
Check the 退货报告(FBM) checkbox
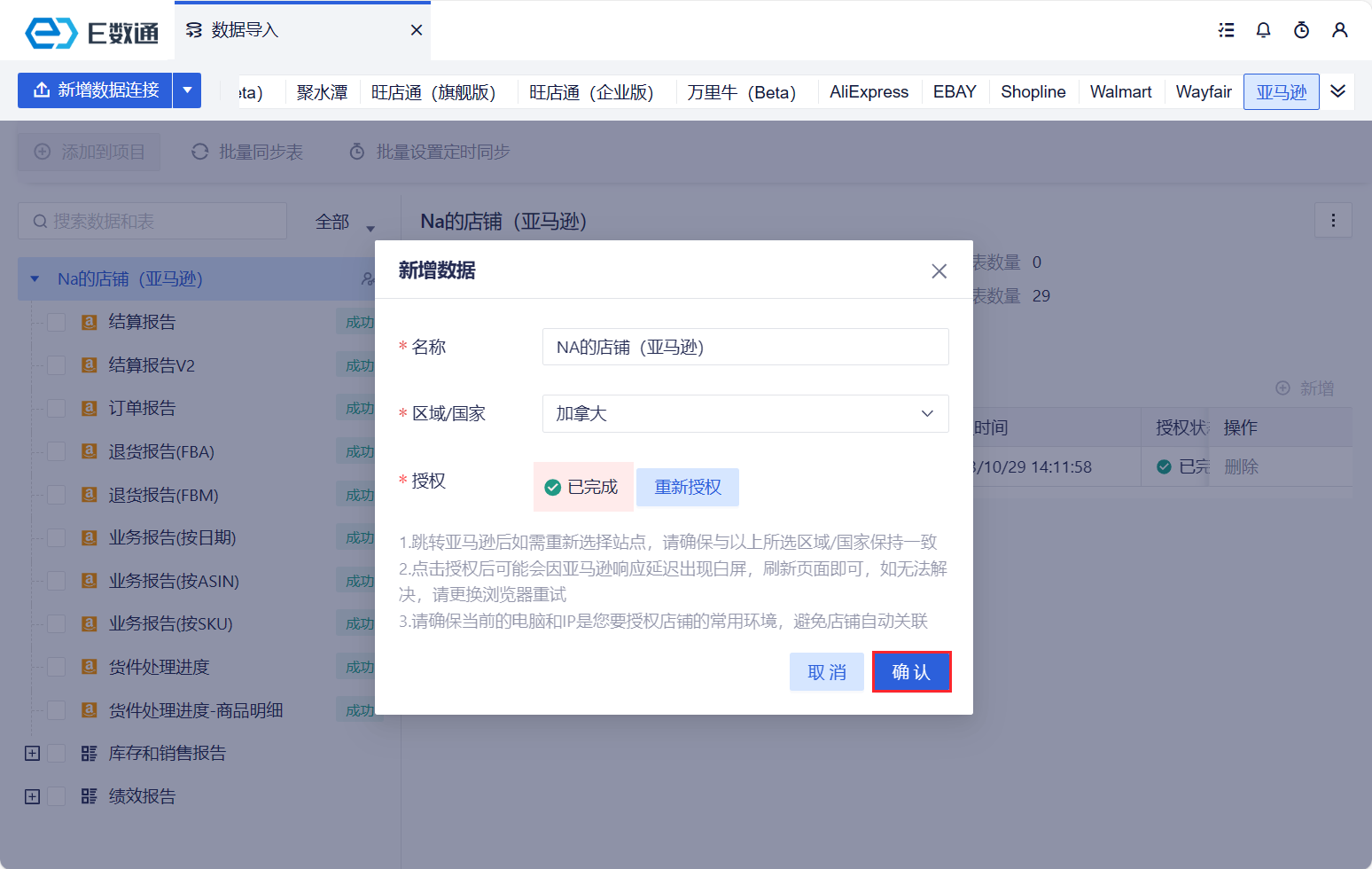(56, 495)
